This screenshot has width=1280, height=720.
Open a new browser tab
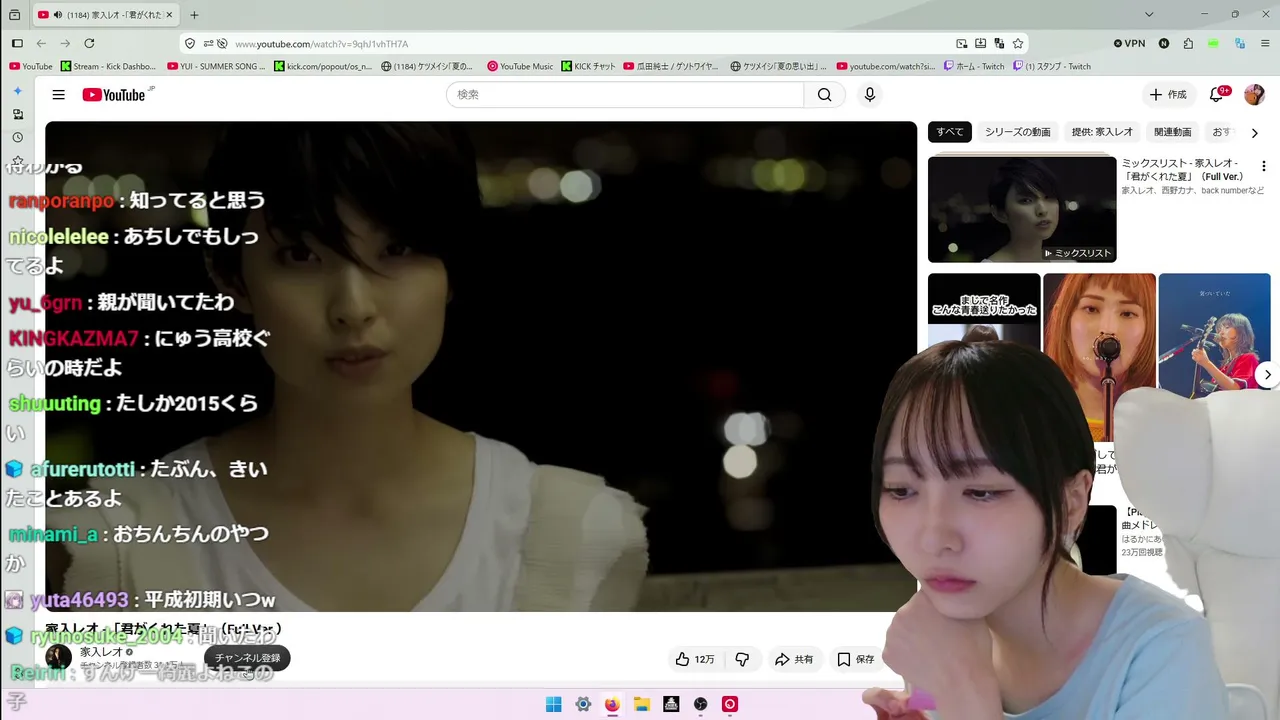click(x=194, y=15)
